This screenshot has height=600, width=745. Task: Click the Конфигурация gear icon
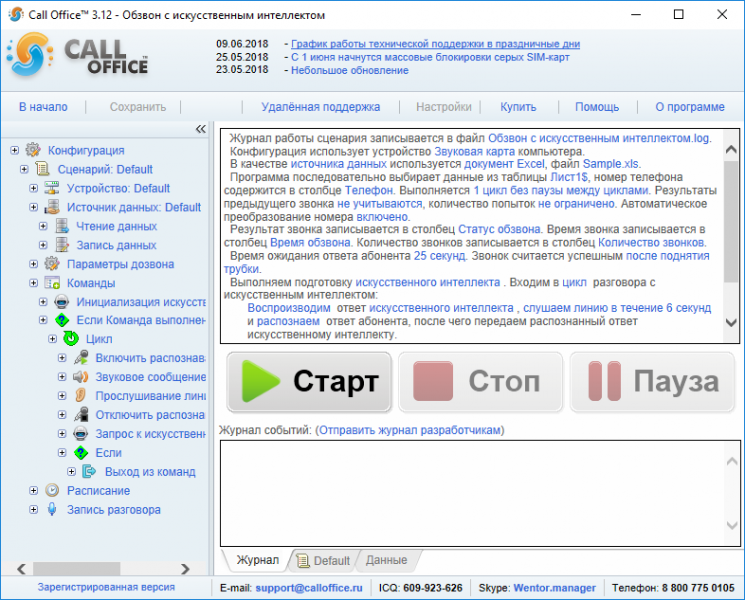pos(33,150)
